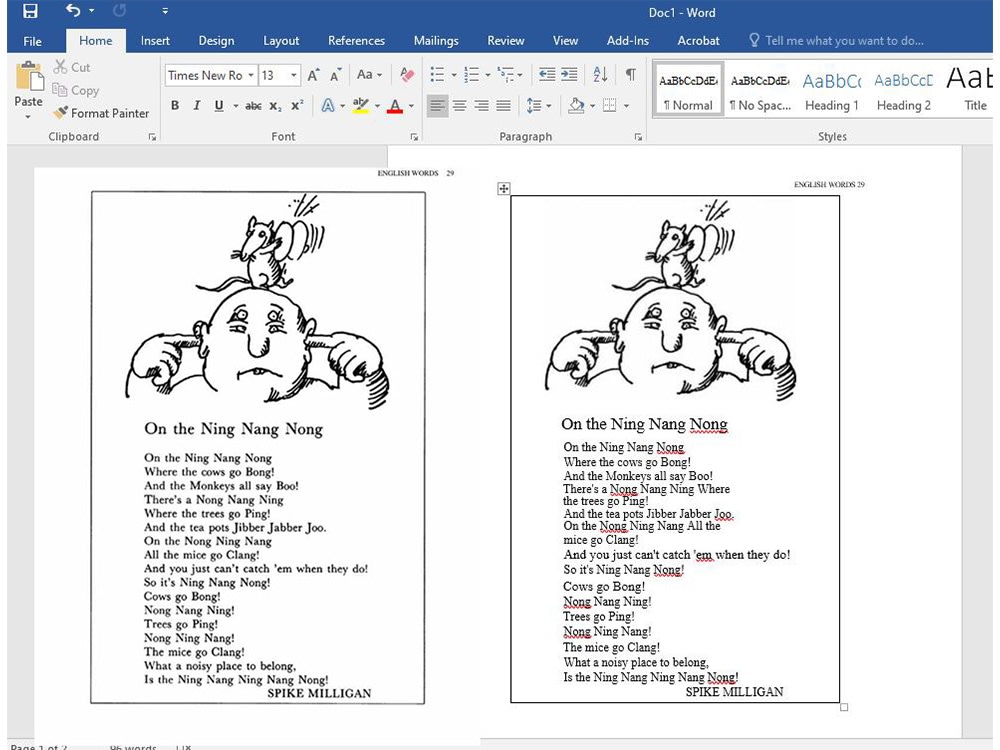
Task: Open Text Effects and Typography
Action: click(x=328, y=105)
